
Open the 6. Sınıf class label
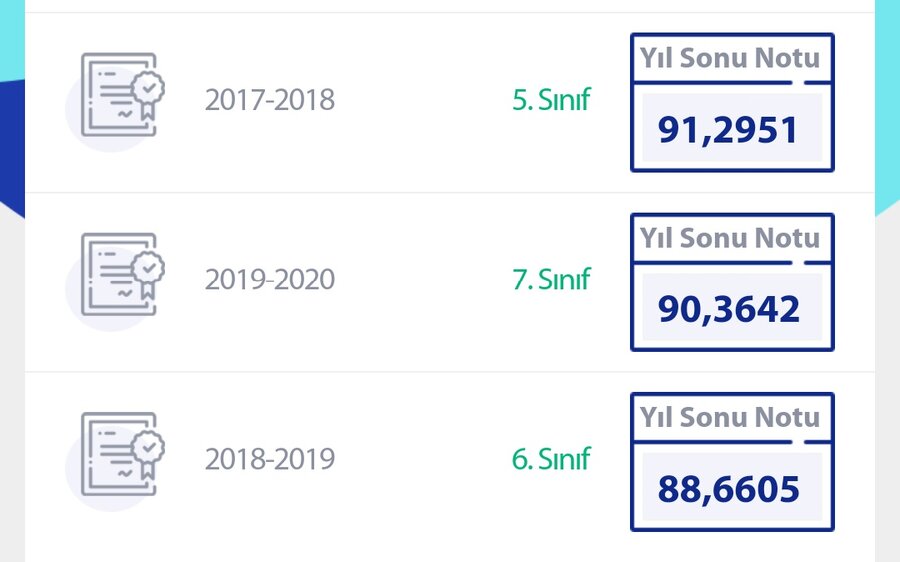pos(551,460)
